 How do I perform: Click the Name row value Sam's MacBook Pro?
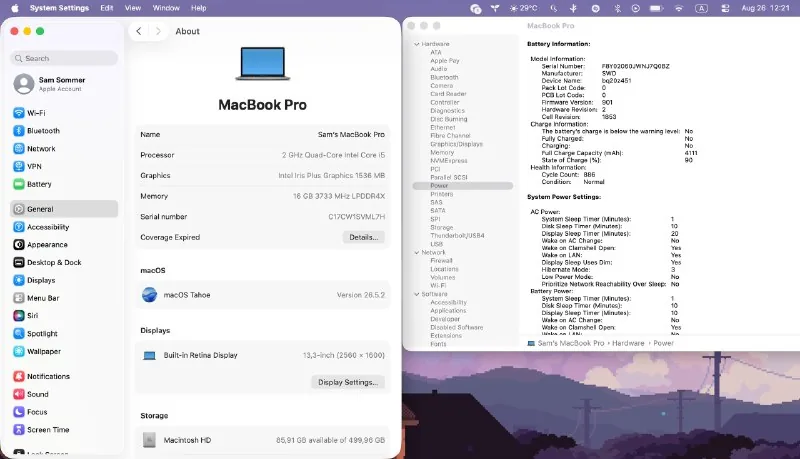click(x=351, y=135)
